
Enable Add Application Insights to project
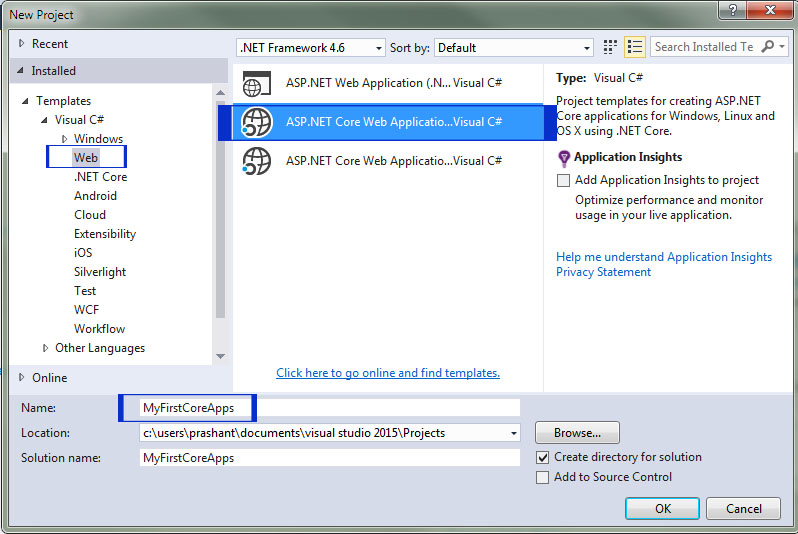tap(563, 180)
